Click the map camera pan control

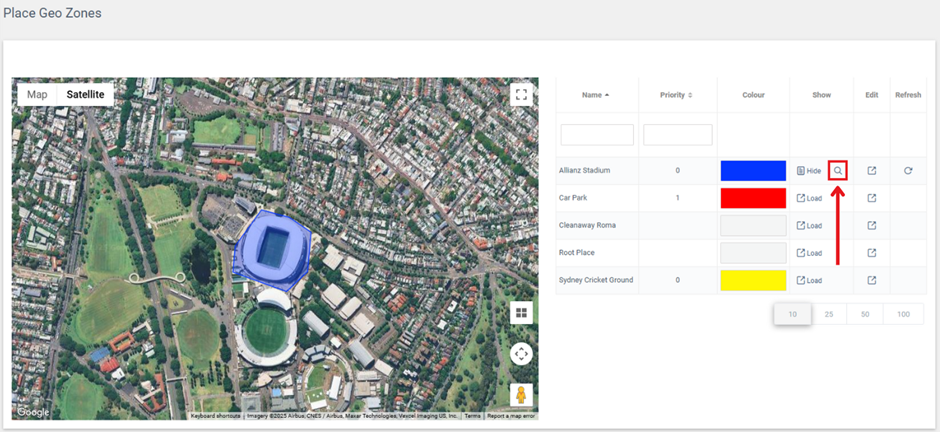[x=521, y=354]
